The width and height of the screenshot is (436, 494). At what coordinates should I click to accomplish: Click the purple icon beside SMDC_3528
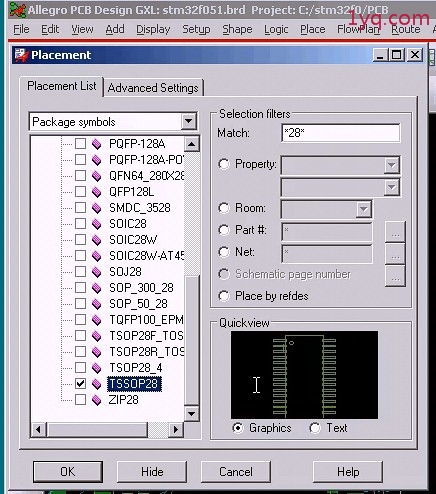(x=96, y=208)
